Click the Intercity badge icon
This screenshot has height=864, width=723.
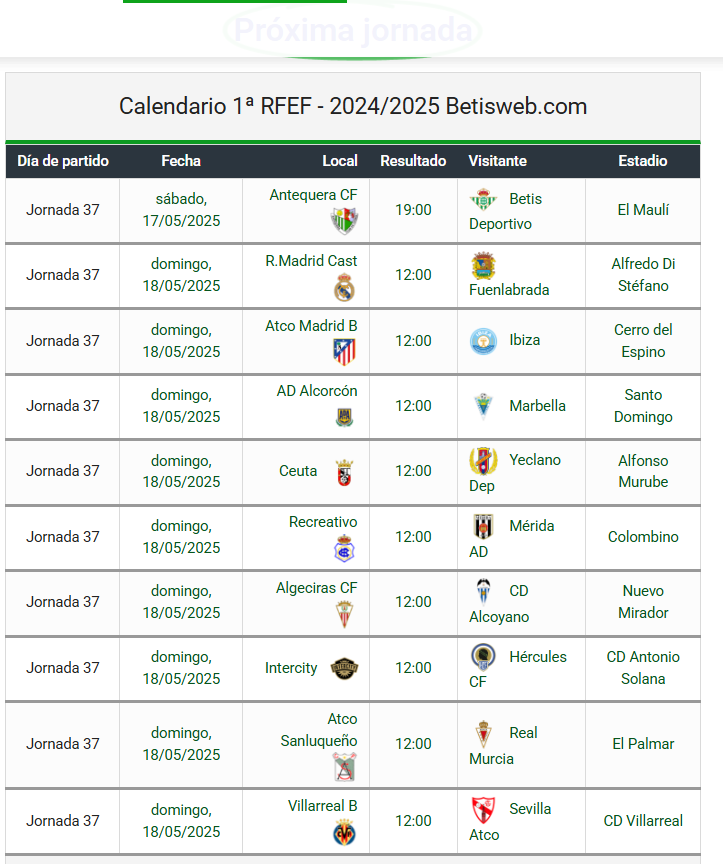click(344, 668)
